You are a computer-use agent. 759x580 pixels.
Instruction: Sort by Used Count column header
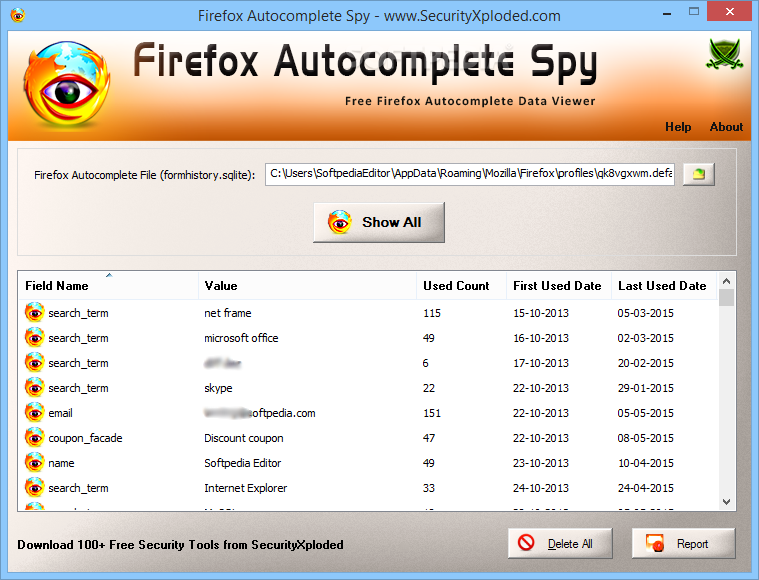point(461,286)
